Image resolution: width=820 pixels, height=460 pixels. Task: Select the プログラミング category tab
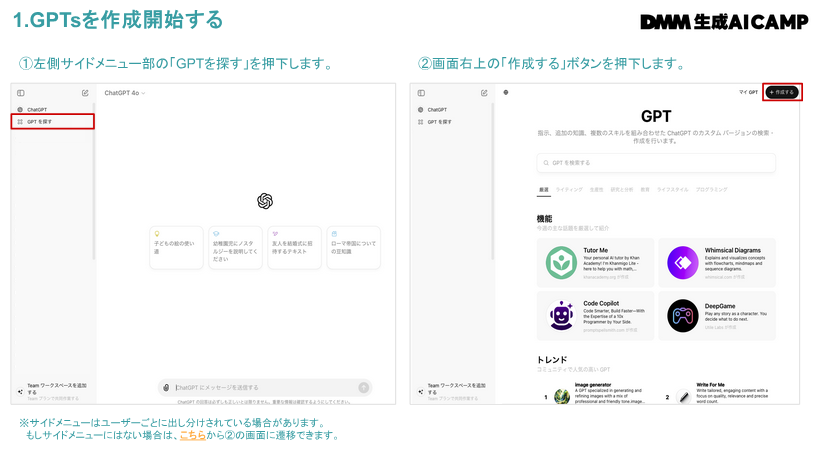(711, 189)
